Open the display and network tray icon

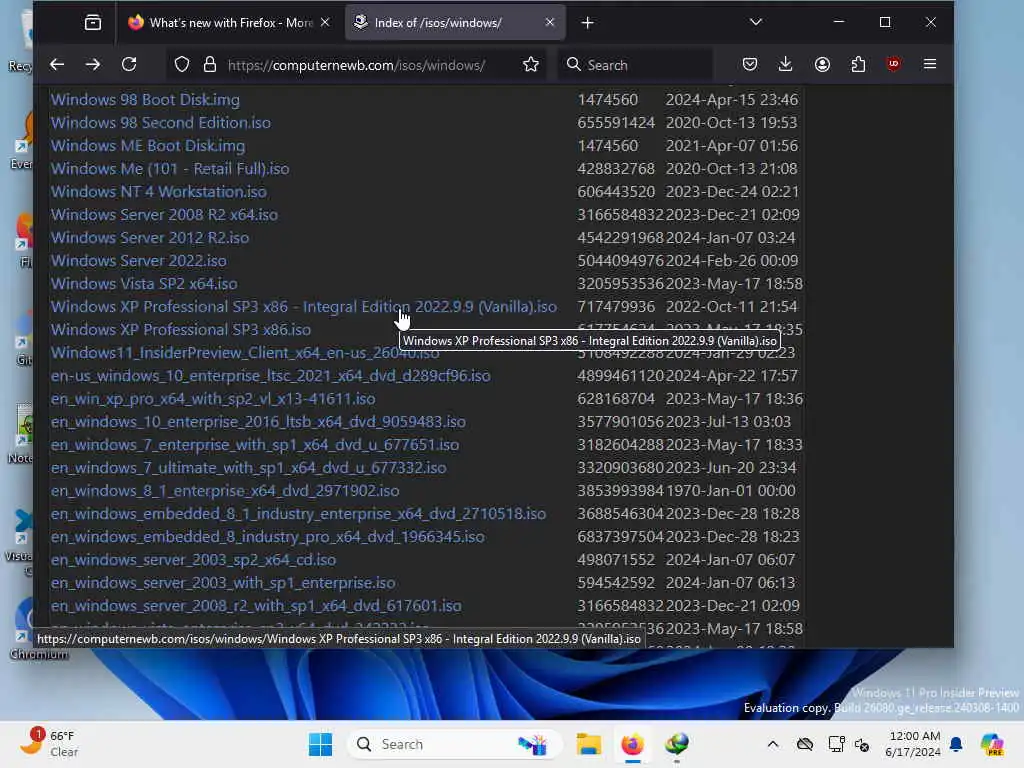pyautogui.click(x=836, y=744)
